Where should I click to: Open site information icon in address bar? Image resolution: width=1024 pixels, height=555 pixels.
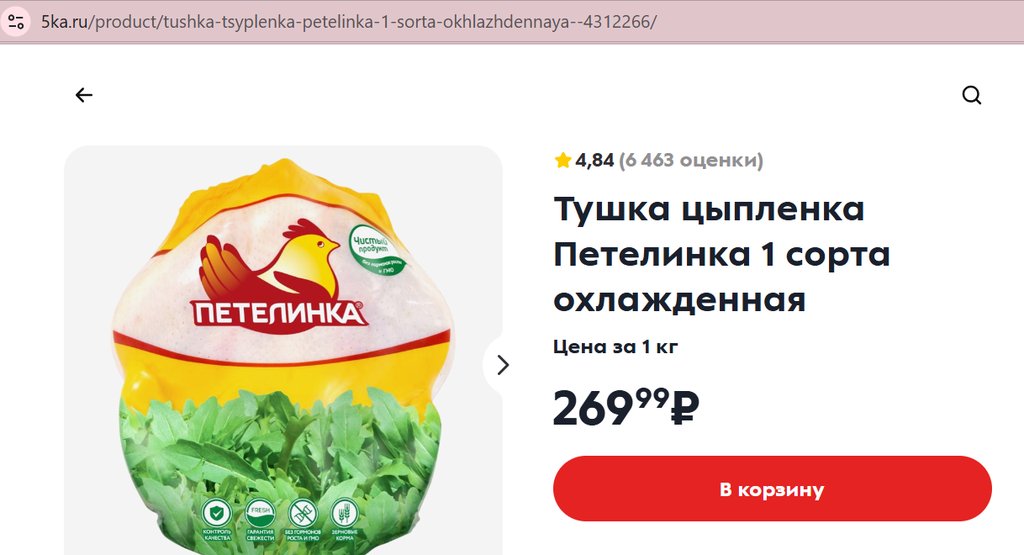coord(16,22)
